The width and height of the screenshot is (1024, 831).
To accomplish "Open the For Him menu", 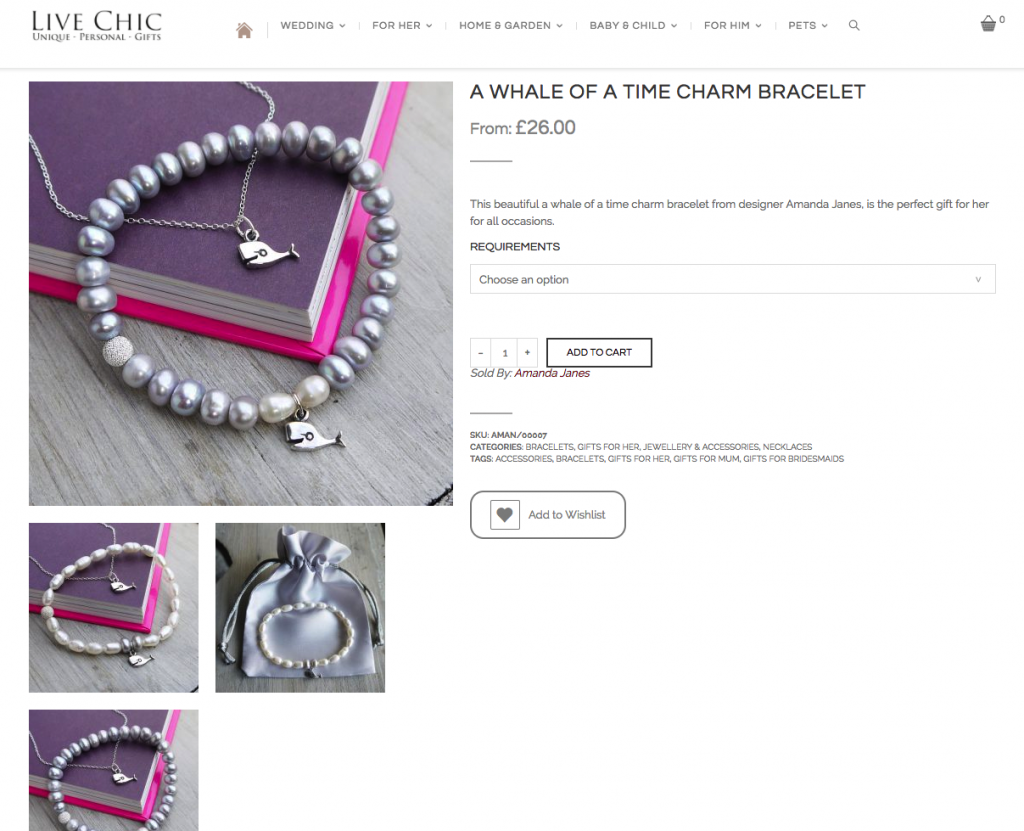I will point(733,25).
